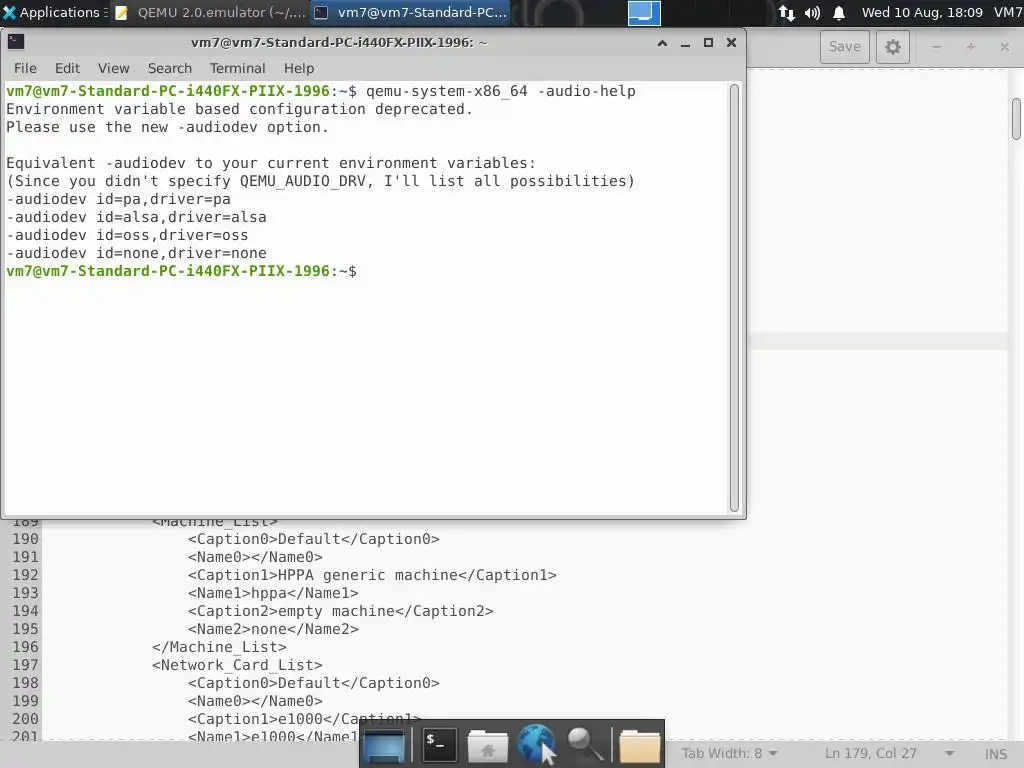Click the line '-audiodev id=alsa,driver=alsa'
Viewport: 1024px width, 768px height.
(x=136, y=217)
